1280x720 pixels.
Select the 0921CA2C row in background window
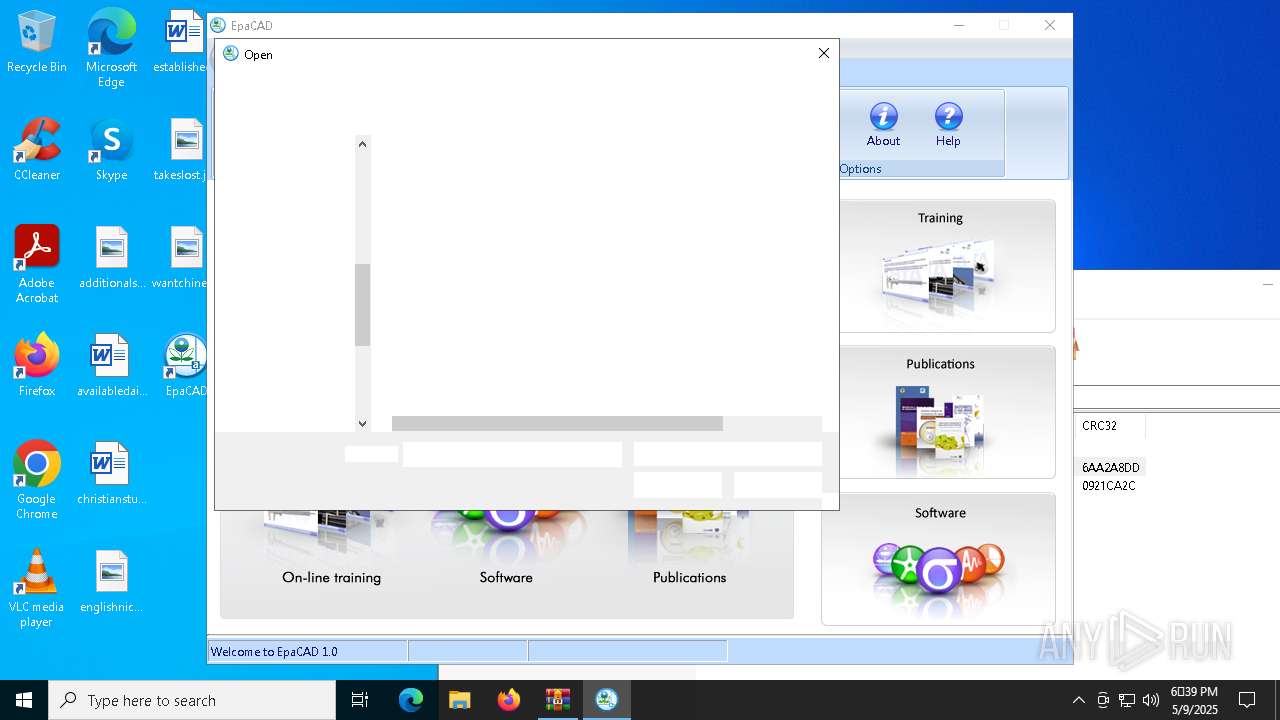[x=1109, y=485]
